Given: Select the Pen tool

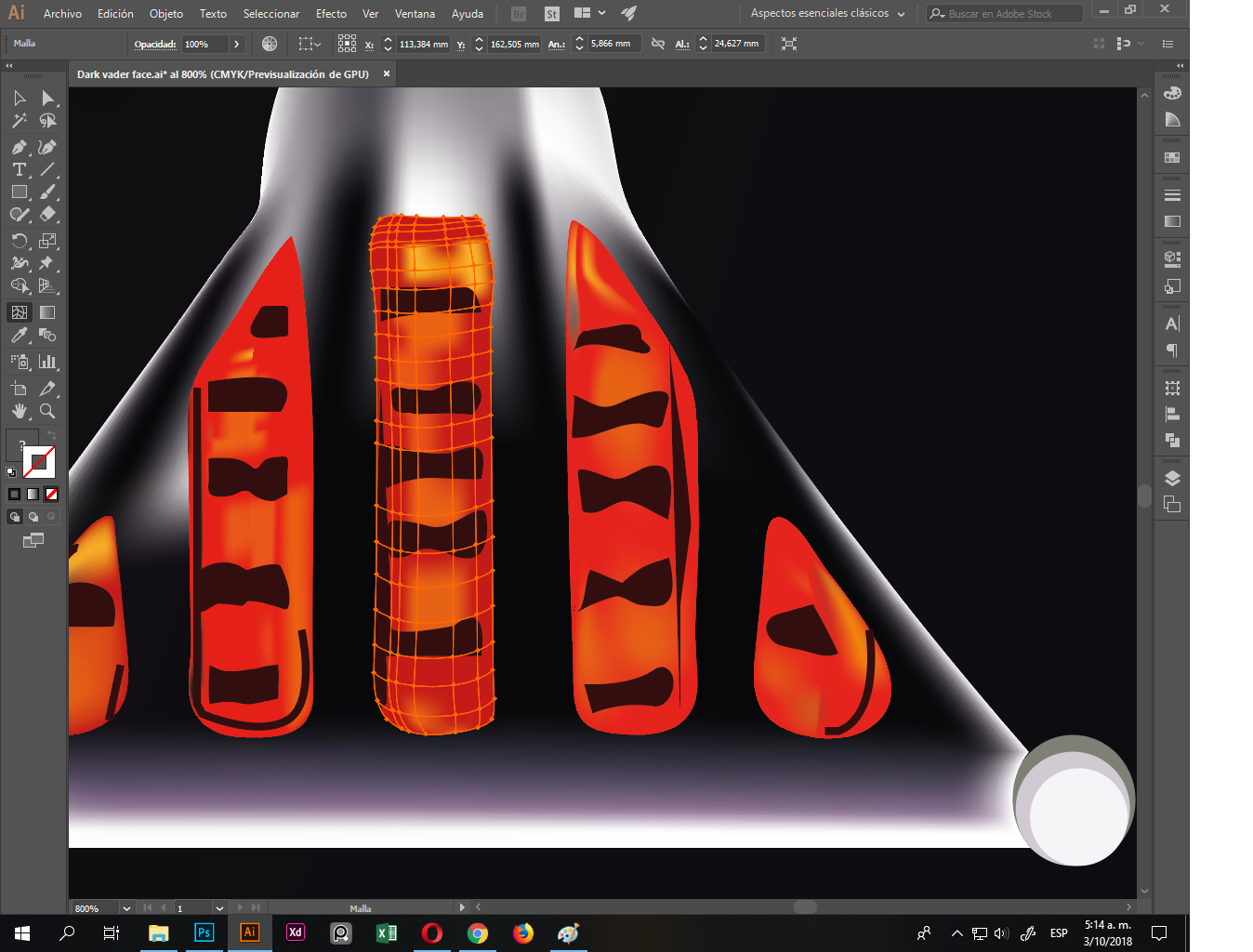Looking at the screenshot, I should [20, 147].
